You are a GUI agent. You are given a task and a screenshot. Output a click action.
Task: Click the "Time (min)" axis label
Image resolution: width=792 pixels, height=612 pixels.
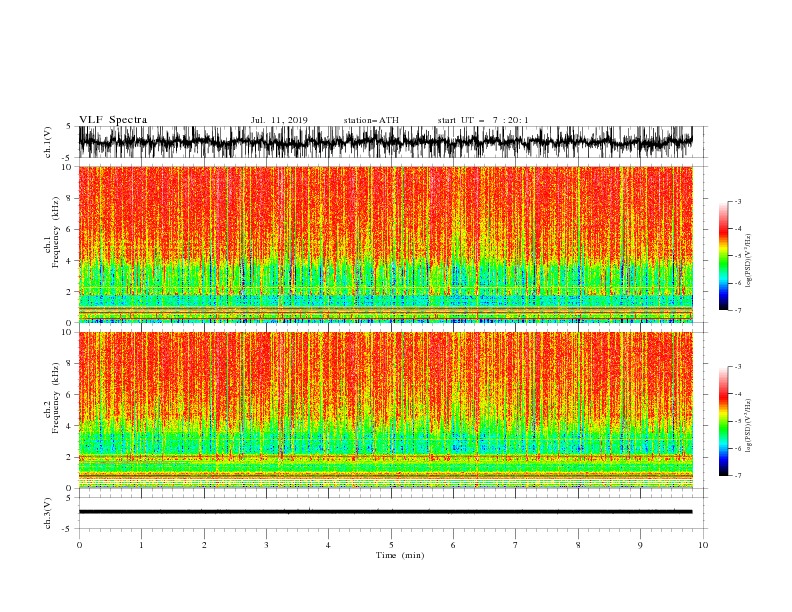pyautogui.click(x=400, y=555)
